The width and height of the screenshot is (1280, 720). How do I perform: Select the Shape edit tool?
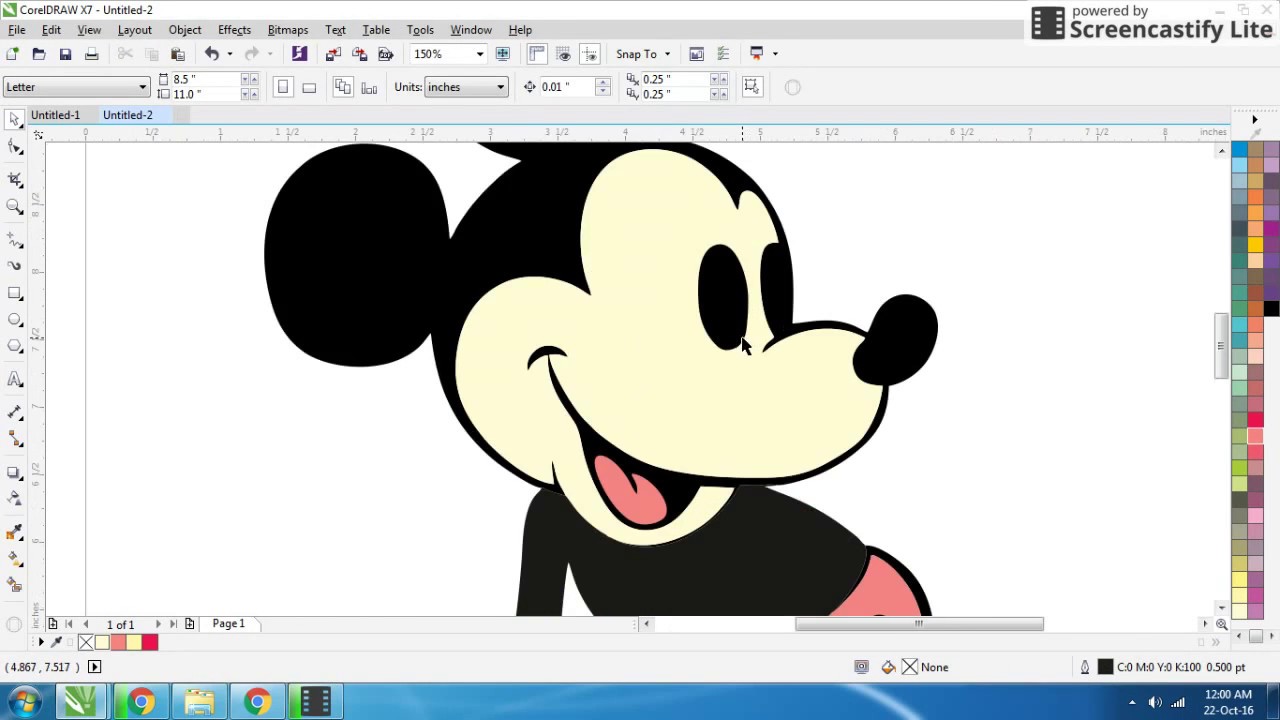pos(15,148)
